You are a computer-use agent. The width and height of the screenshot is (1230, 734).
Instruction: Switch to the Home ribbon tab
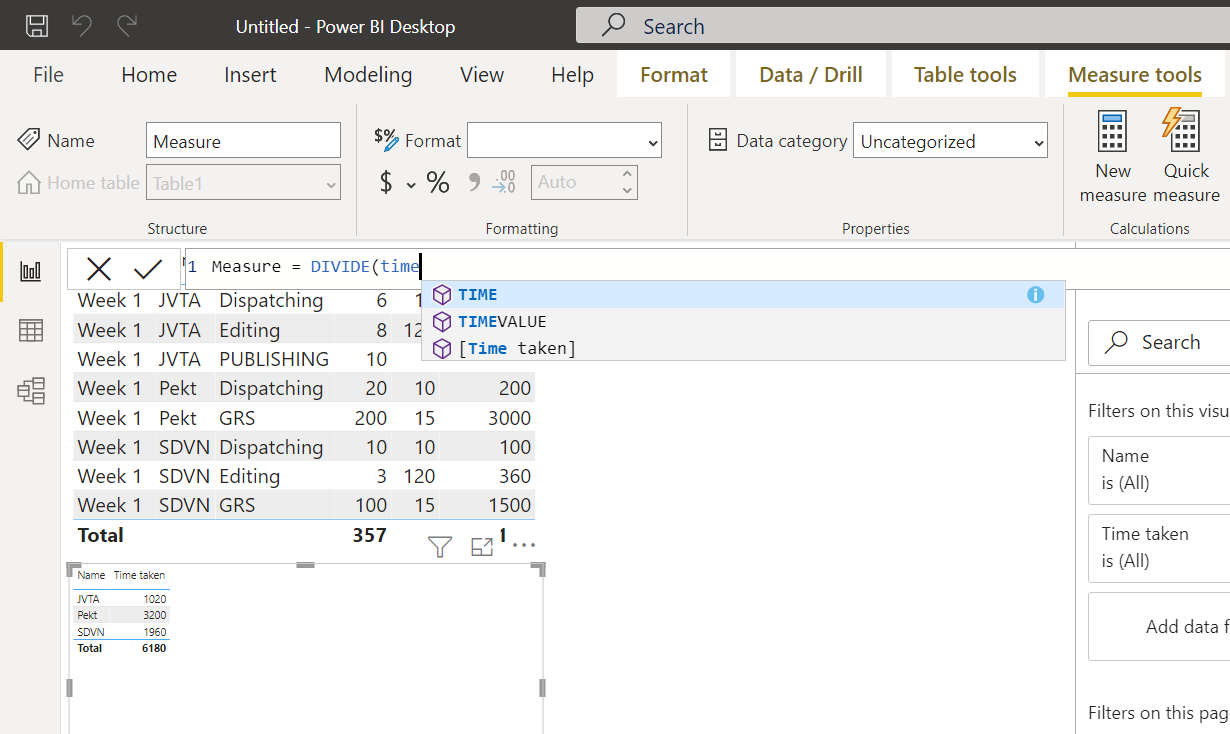[149, 75]
